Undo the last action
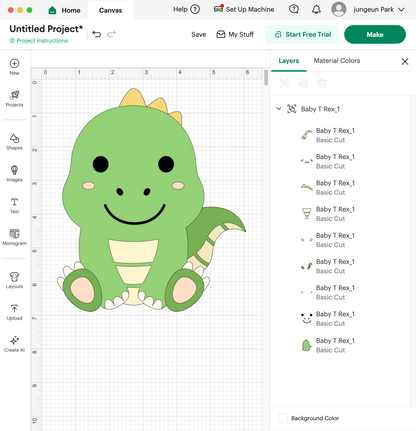The width and height of the screenshot is (416, 431). coord(97,34)
